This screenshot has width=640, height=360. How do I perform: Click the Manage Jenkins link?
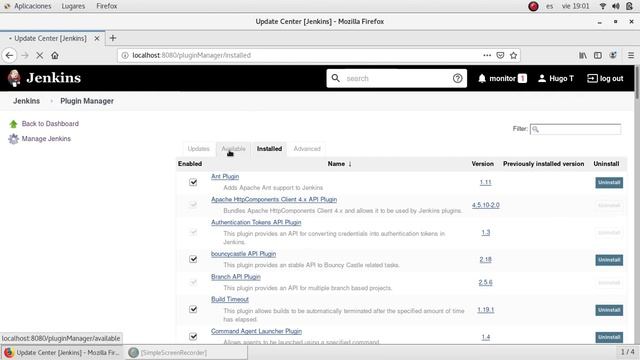(46, 139)
